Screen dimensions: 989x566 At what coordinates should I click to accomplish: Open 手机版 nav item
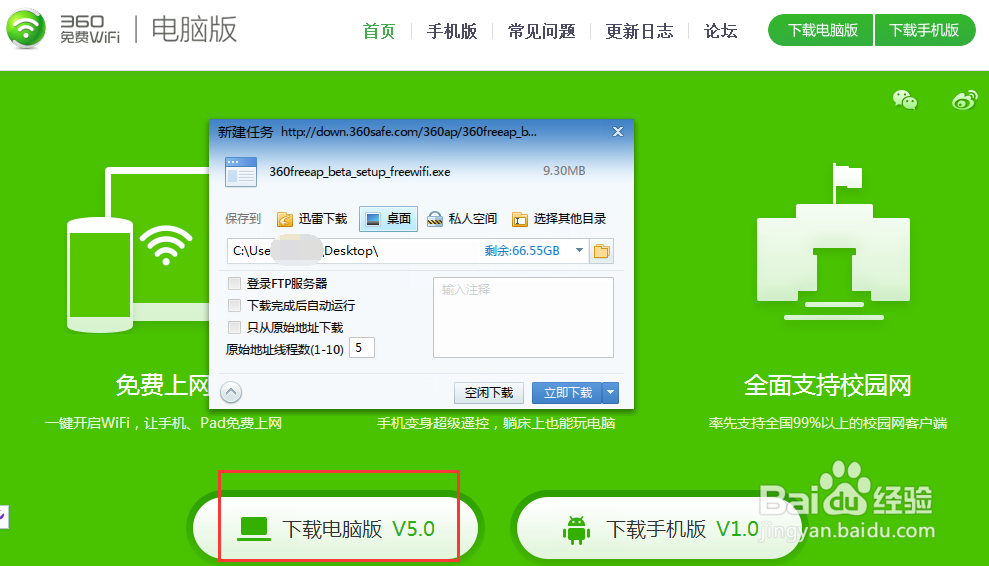pyautogui.click(x=452, y=31)
